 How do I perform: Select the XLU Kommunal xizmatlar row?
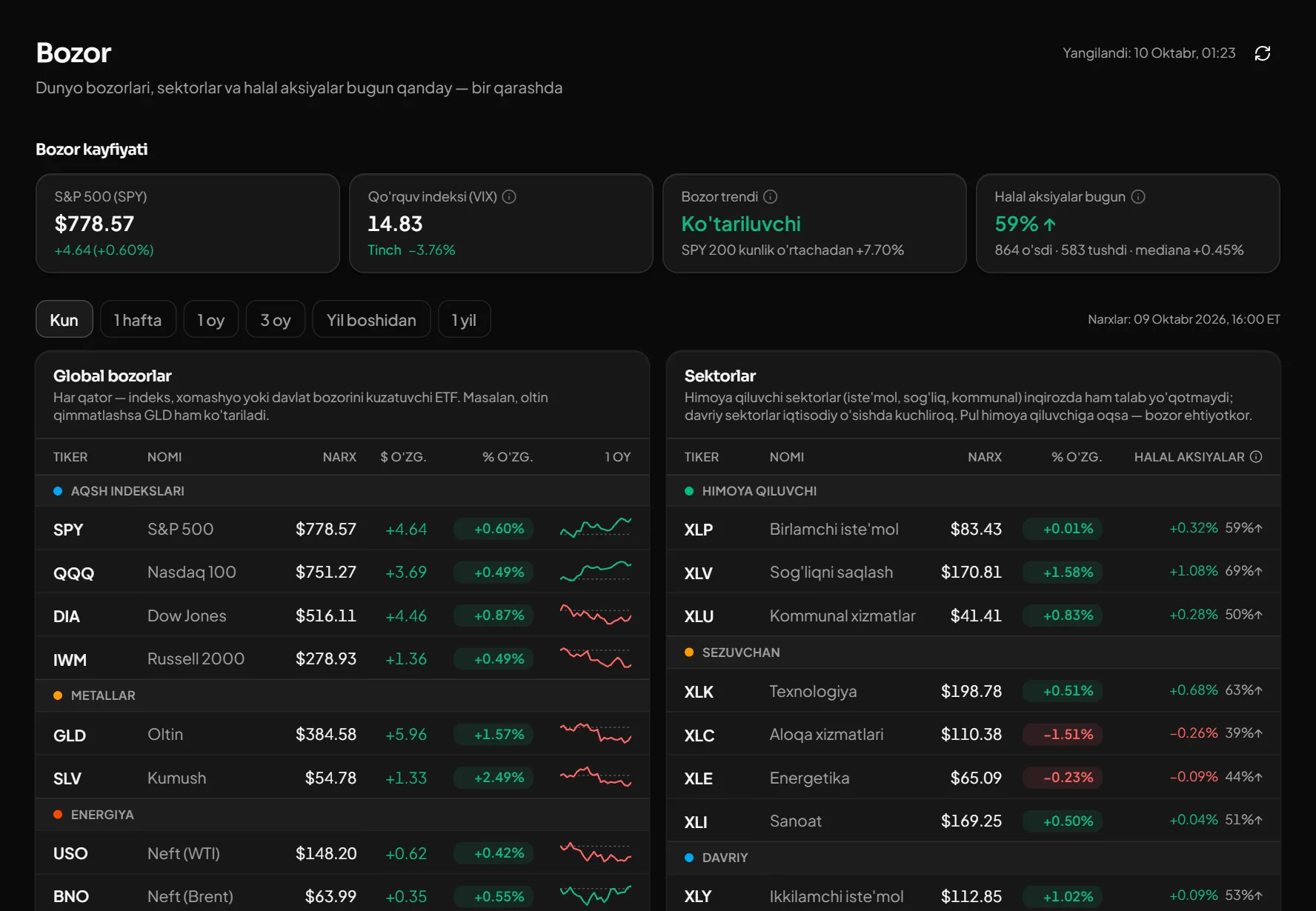click(x=974, y=615)
